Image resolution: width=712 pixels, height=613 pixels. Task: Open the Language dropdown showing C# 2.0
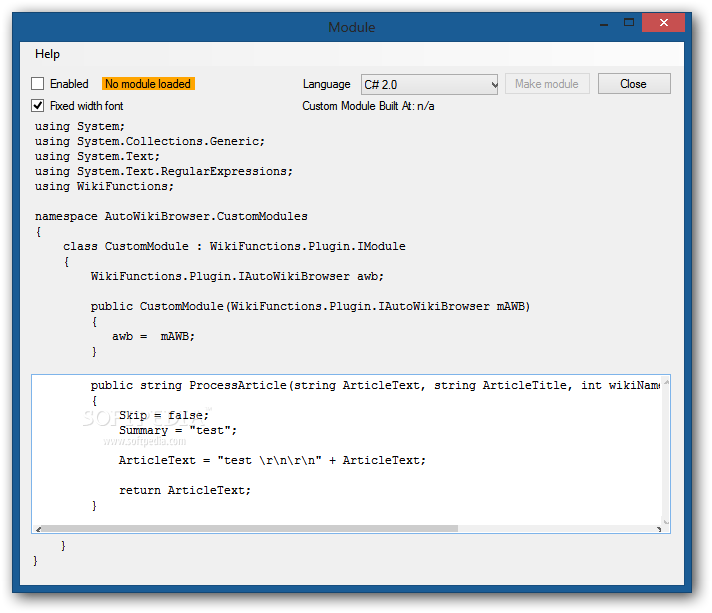click(x=430, y=84)
